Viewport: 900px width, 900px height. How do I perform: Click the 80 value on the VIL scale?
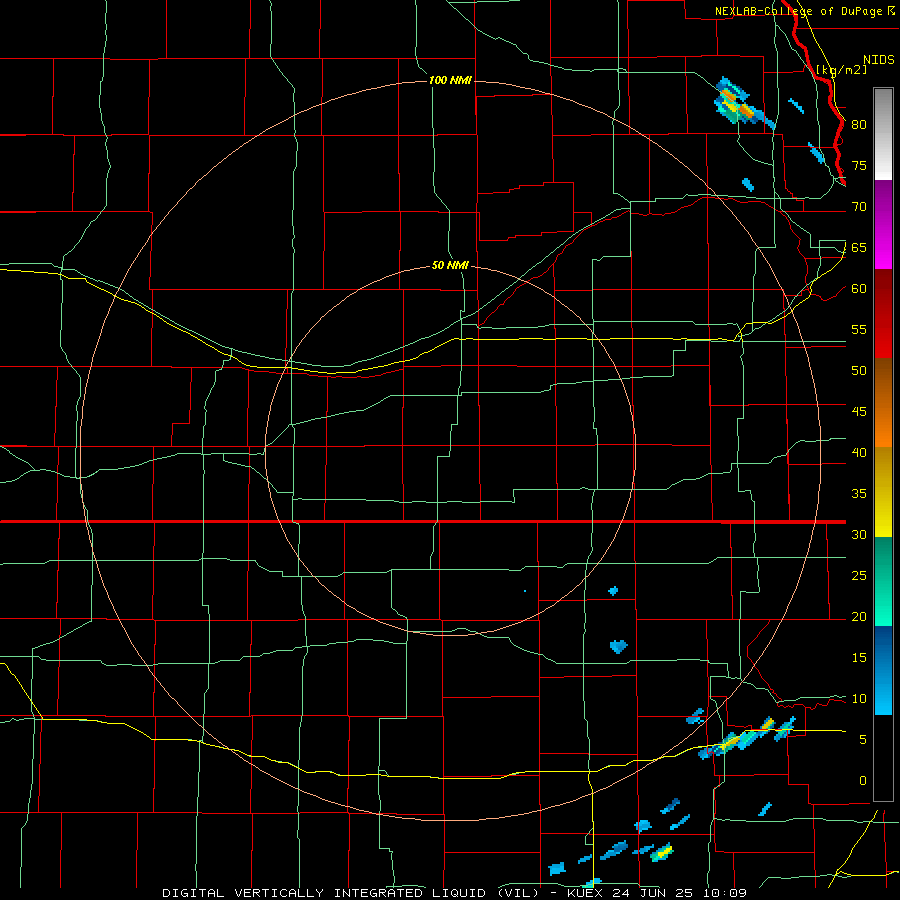click(x=859, y=125)
